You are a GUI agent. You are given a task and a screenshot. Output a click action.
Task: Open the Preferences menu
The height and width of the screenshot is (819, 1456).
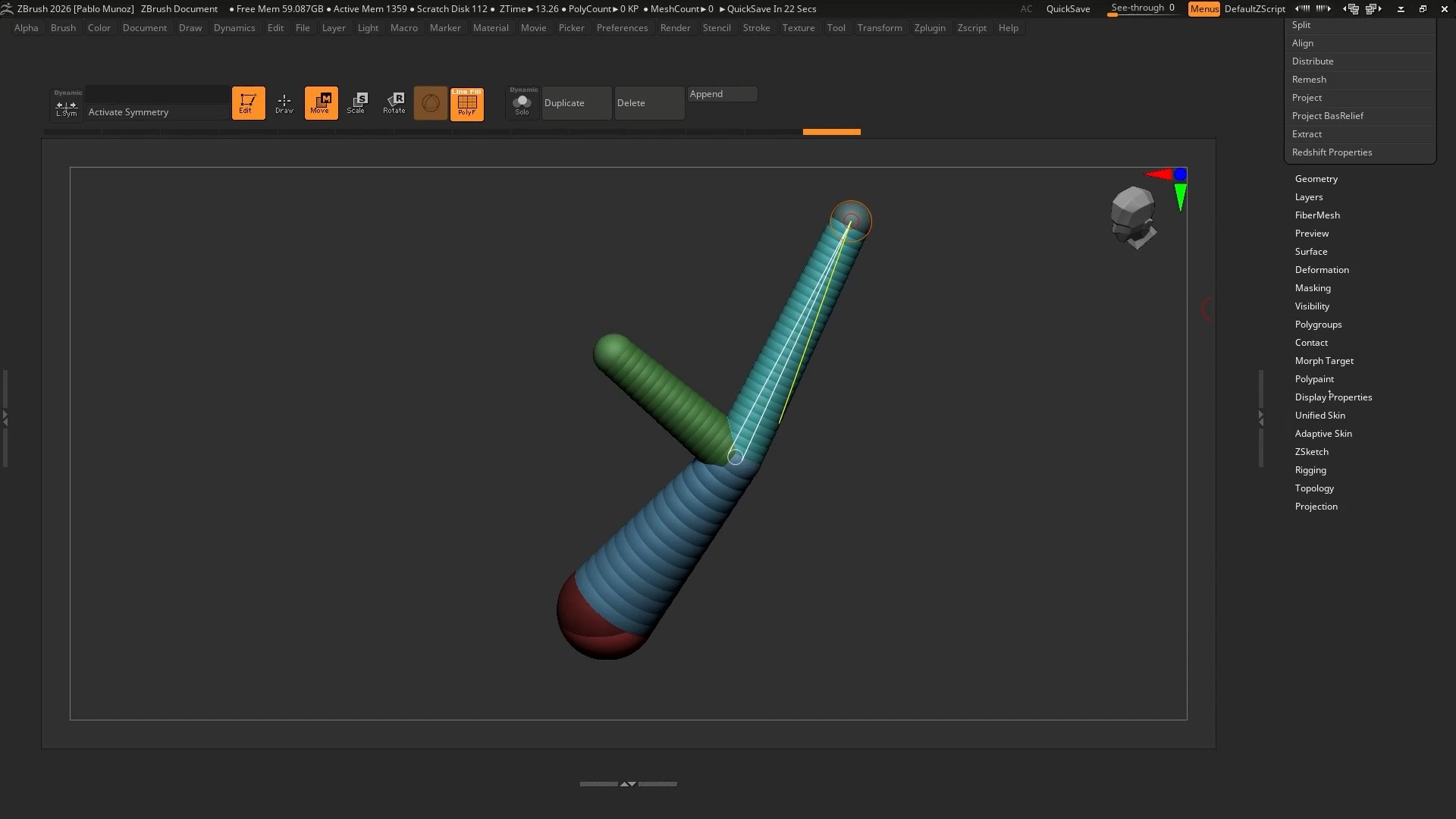pos(622,28)
